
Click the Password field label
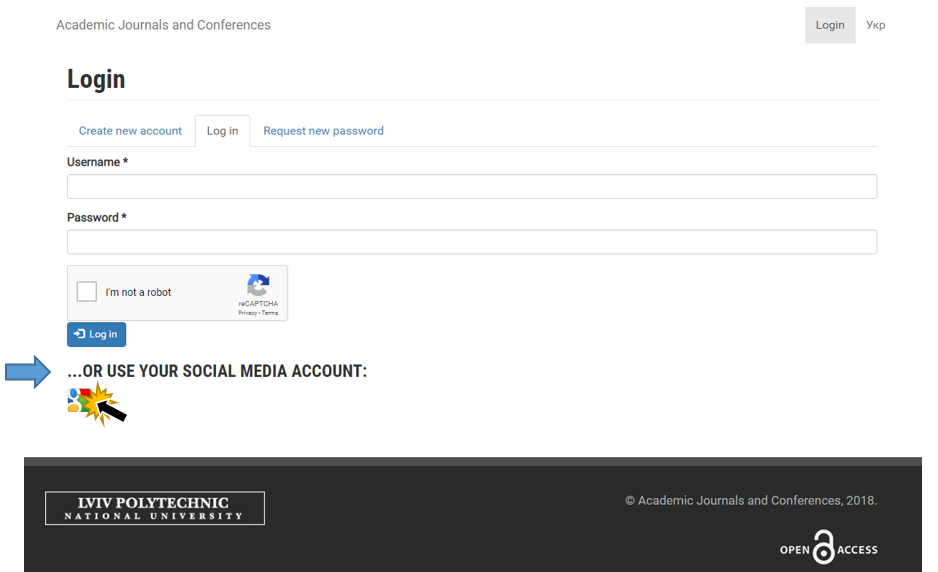coord(97,218)
